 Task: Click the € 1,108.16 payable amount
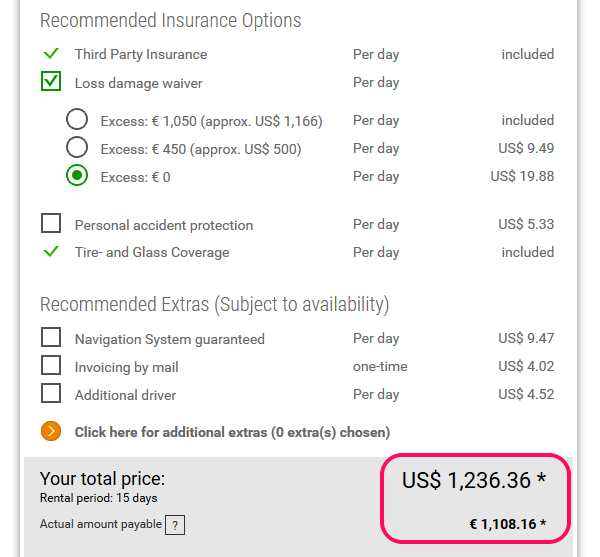click(x=508, y=523)
